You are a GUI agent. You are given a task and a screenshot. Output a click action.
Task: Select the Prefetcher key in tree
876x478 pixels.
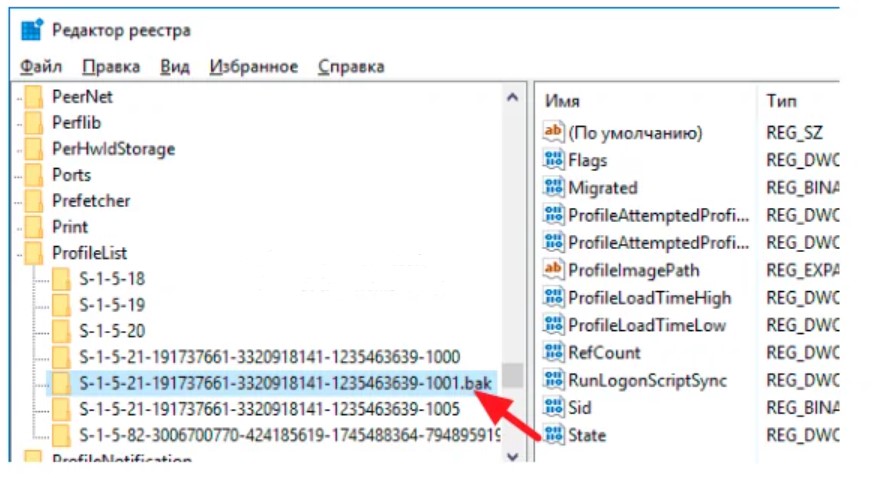click(x=91, y=200)
